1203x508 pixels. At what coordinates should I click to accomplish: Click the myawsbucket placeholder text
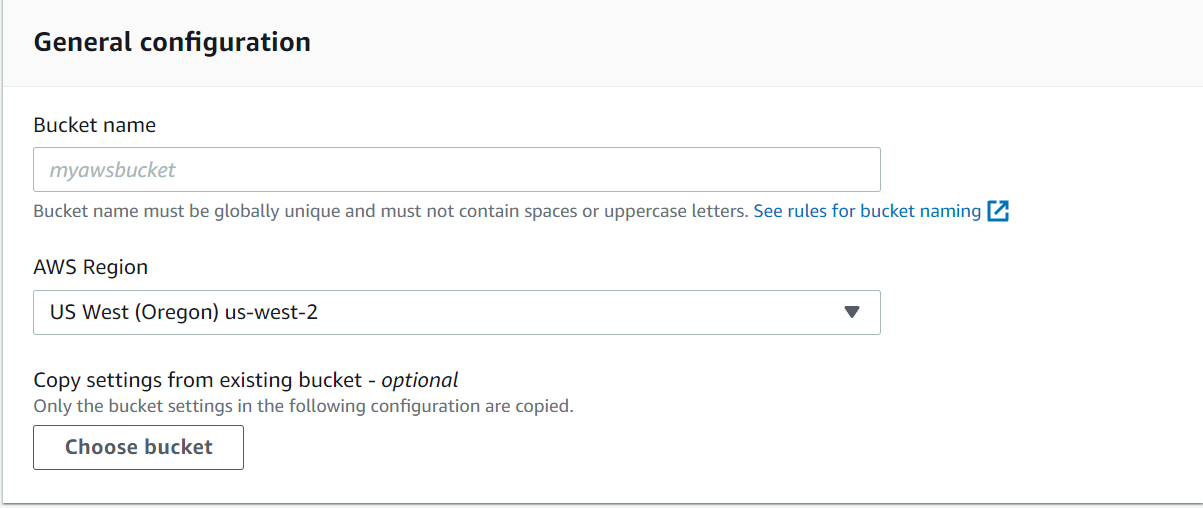[x=112, y=170]
